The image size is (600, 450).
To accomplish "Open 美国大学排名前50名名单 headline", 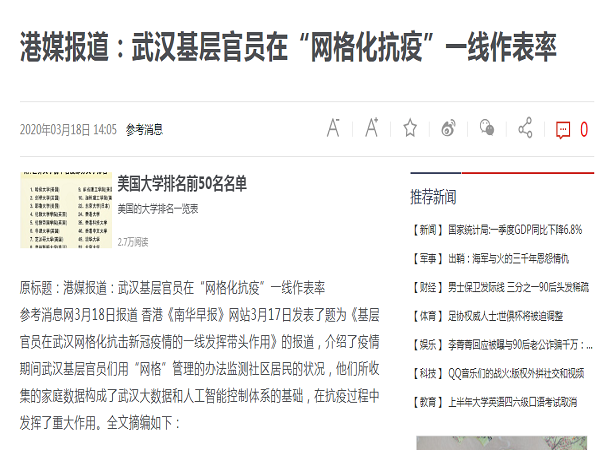I will coord(182,184).
